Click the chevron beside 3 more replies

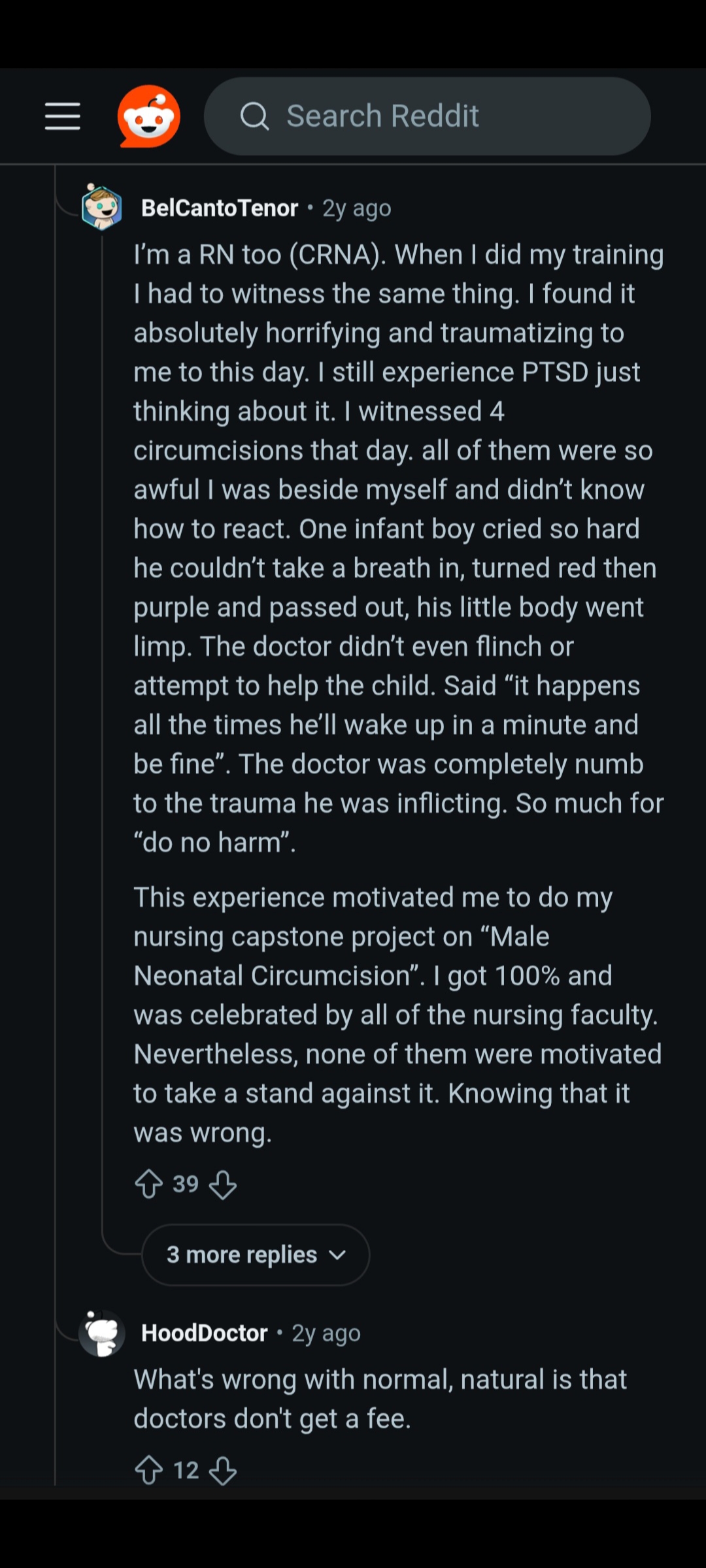click(337, 1255)
